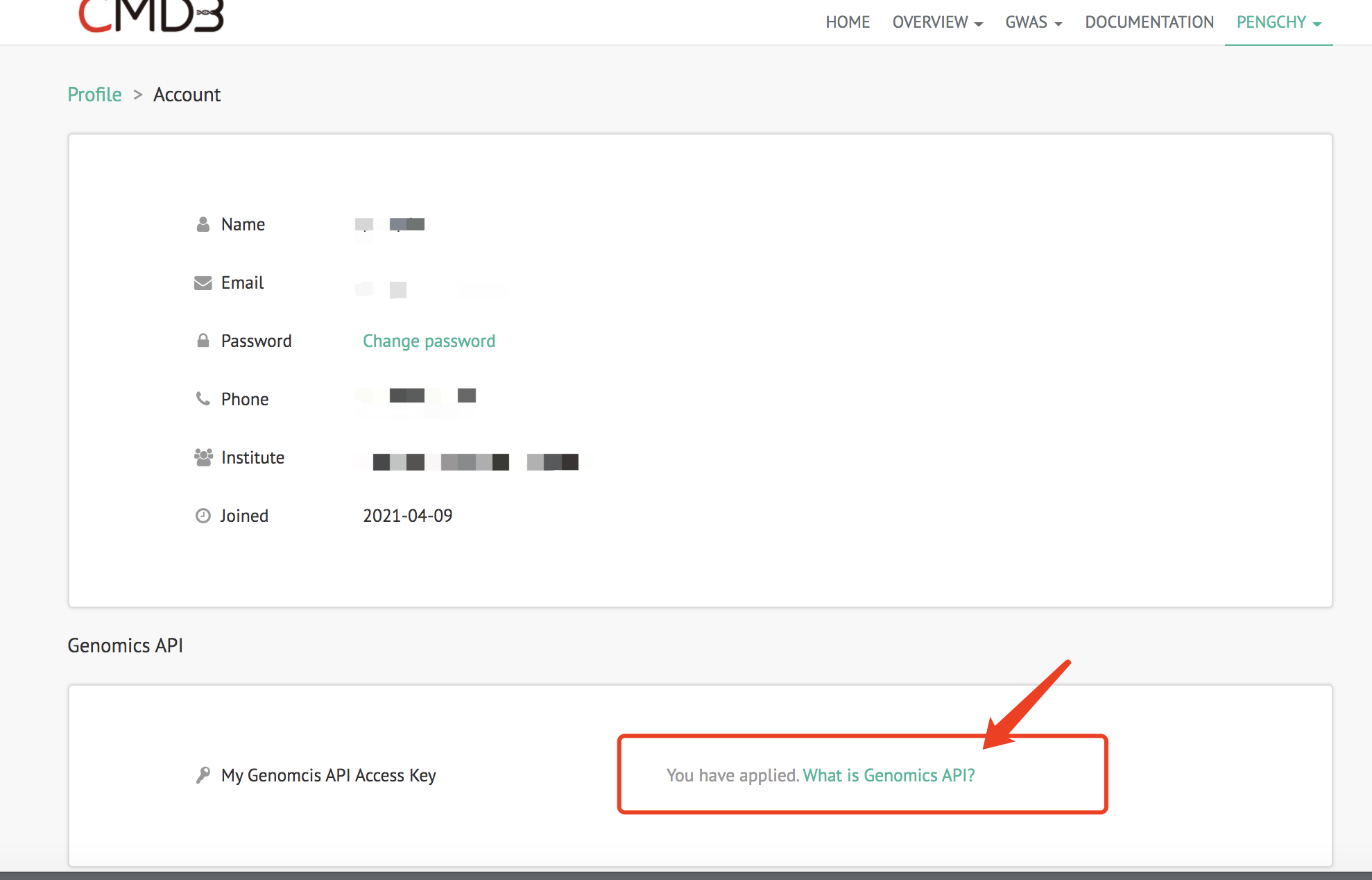Click the group icon beside Institute
Screen dimensions: 1372x880
[x=203, y=457]
